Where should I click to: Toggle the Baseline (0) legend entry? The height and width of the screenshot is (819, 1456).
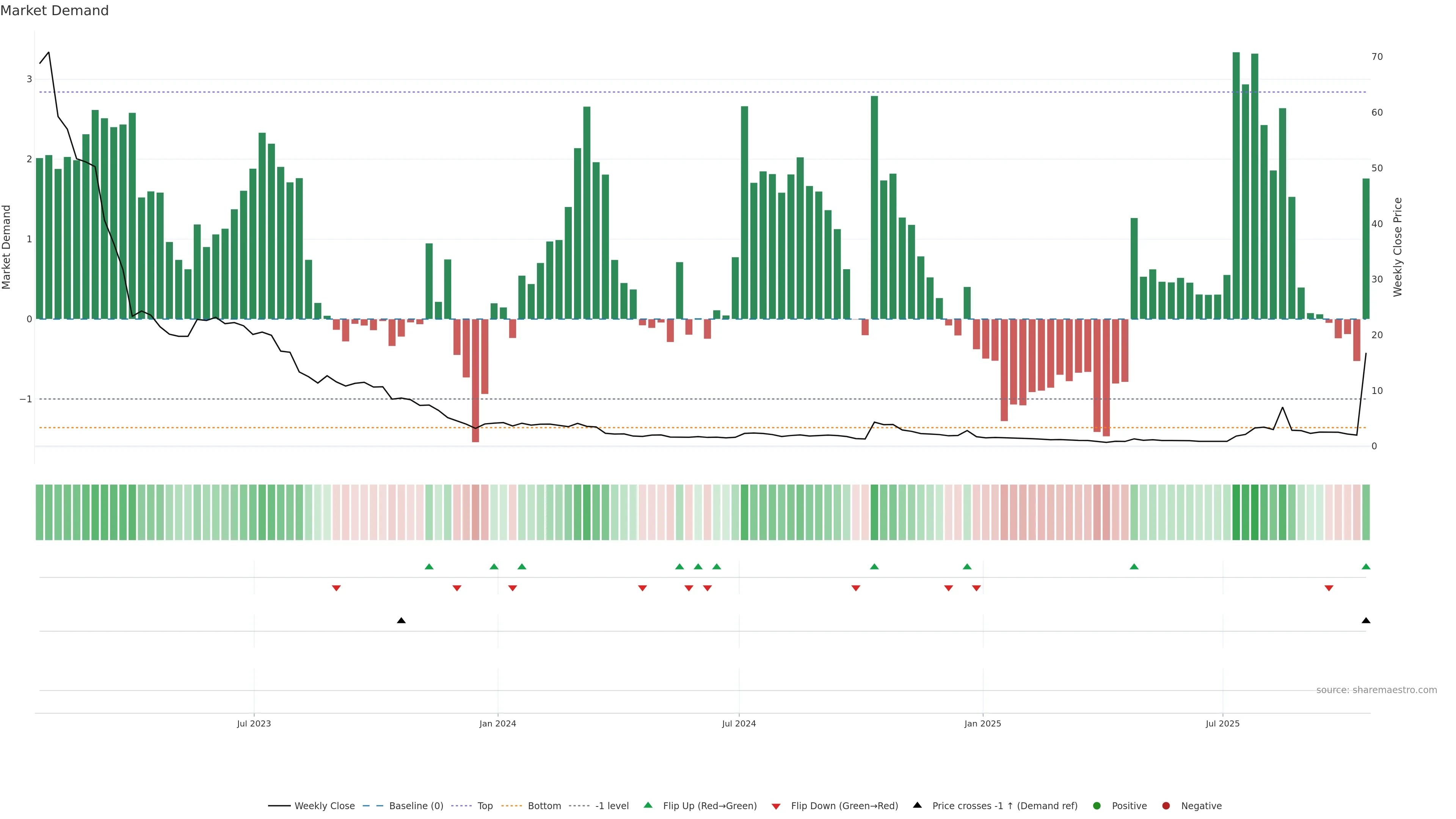point(416,806)
